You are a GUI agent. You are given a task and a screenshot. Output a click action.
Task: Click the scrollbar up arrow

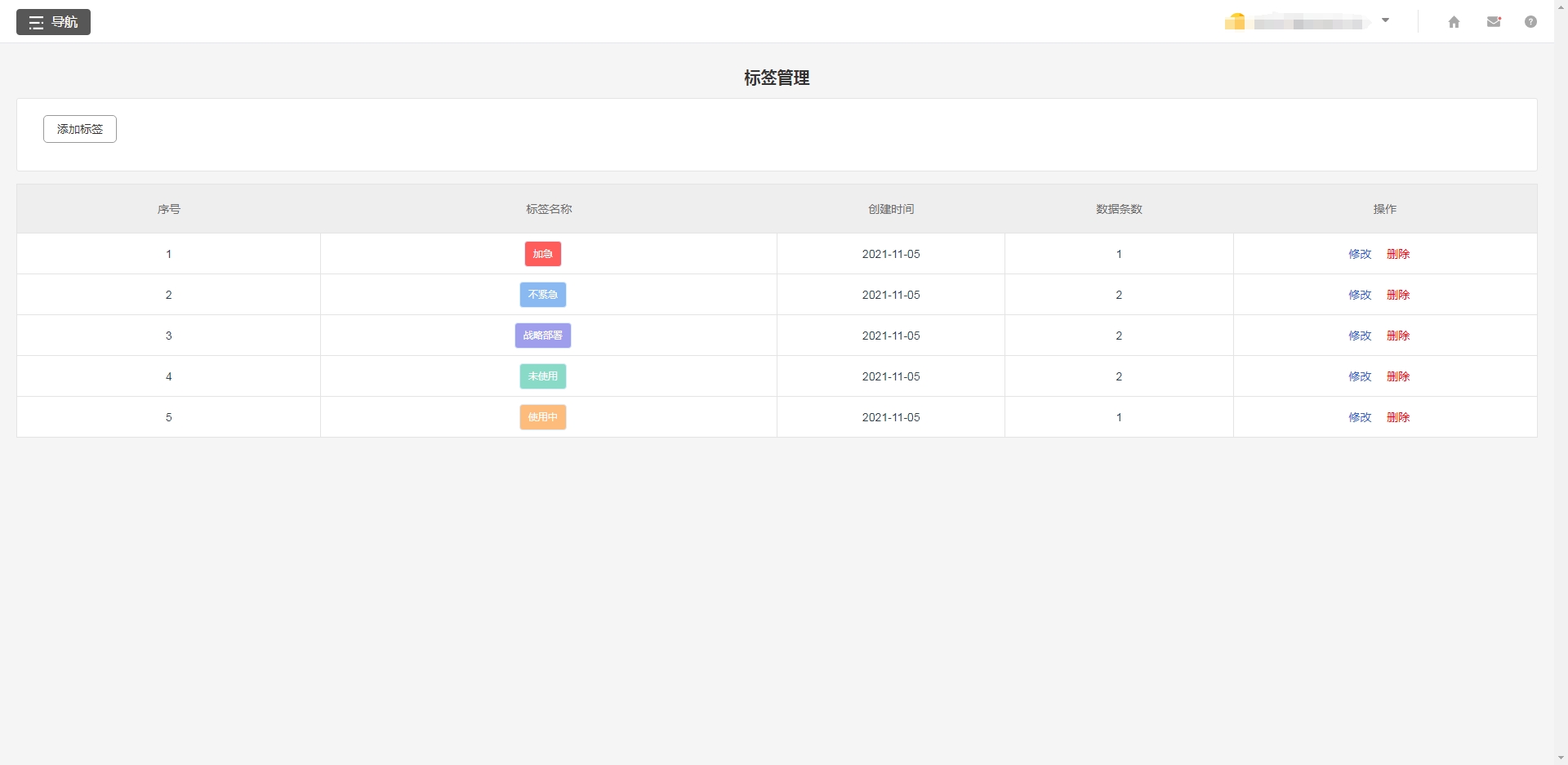coord(1561,6)
